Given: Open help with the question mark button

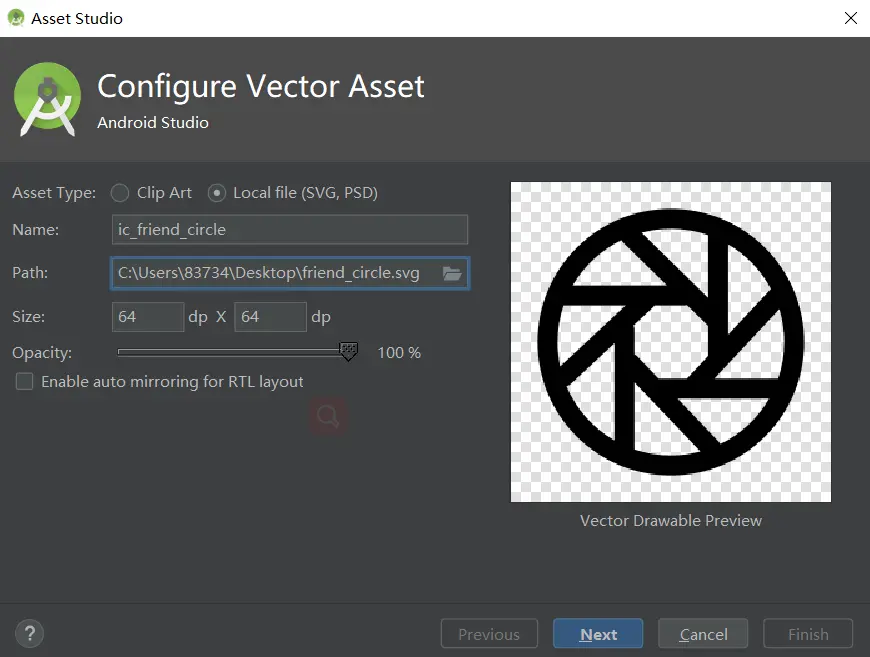Looking at the screenshot, I should point(29,633).
